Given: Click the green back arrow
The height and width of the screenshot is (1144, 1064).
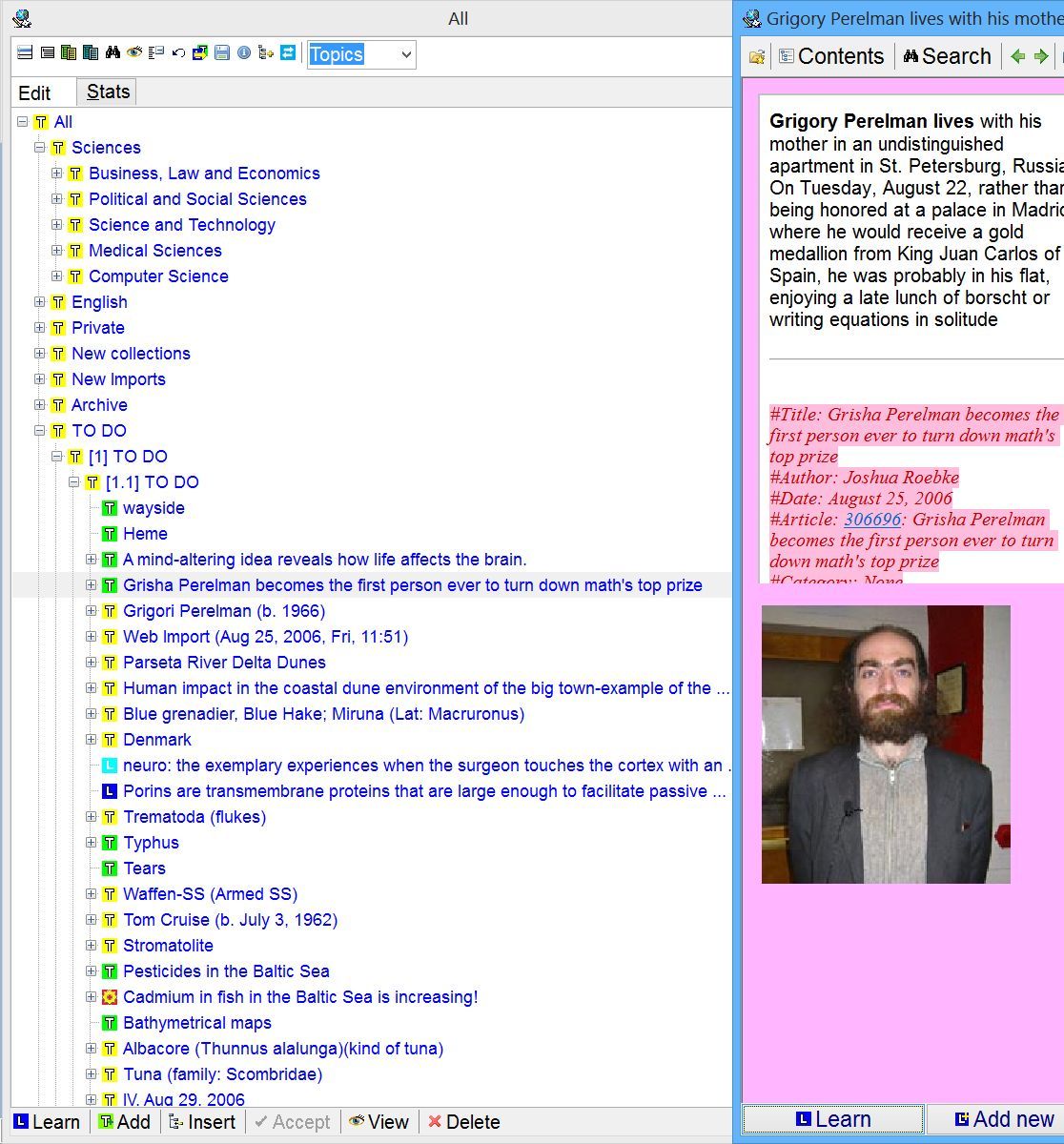Looking at the screenshot, I should click(x=1017, y=56).
